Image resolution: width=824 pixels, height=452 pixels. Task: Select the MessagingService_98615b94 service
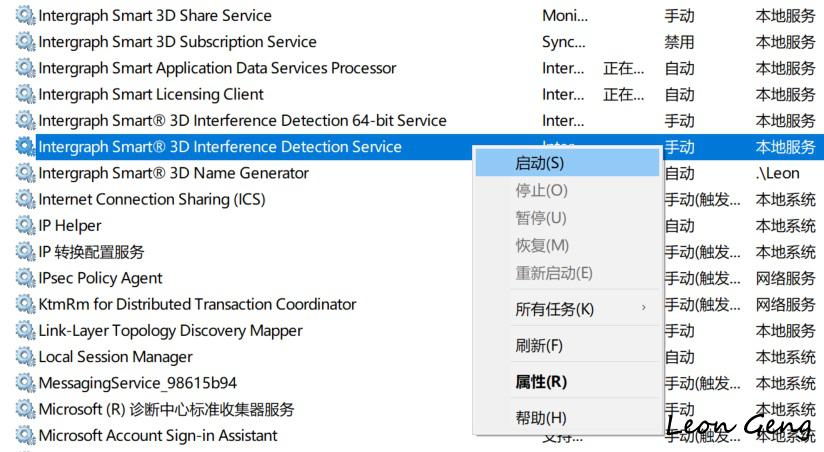[137, 383]
